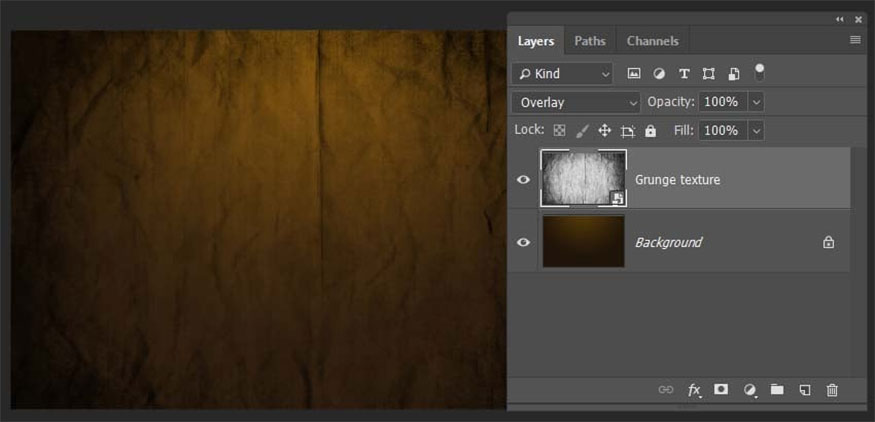Switch to the Paths tab
The image size is (875, 422).
pos(589,41)
